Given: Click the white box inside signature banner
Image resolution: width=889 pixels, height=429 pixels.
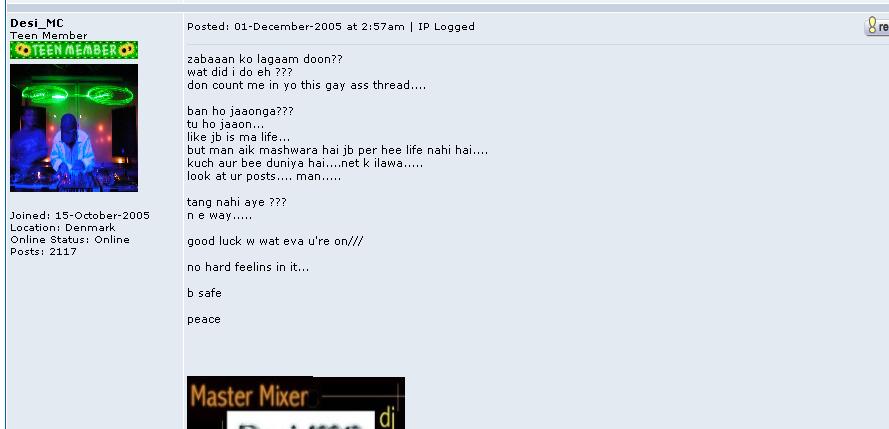Looking at the screenshot, I should click(301, 420).
